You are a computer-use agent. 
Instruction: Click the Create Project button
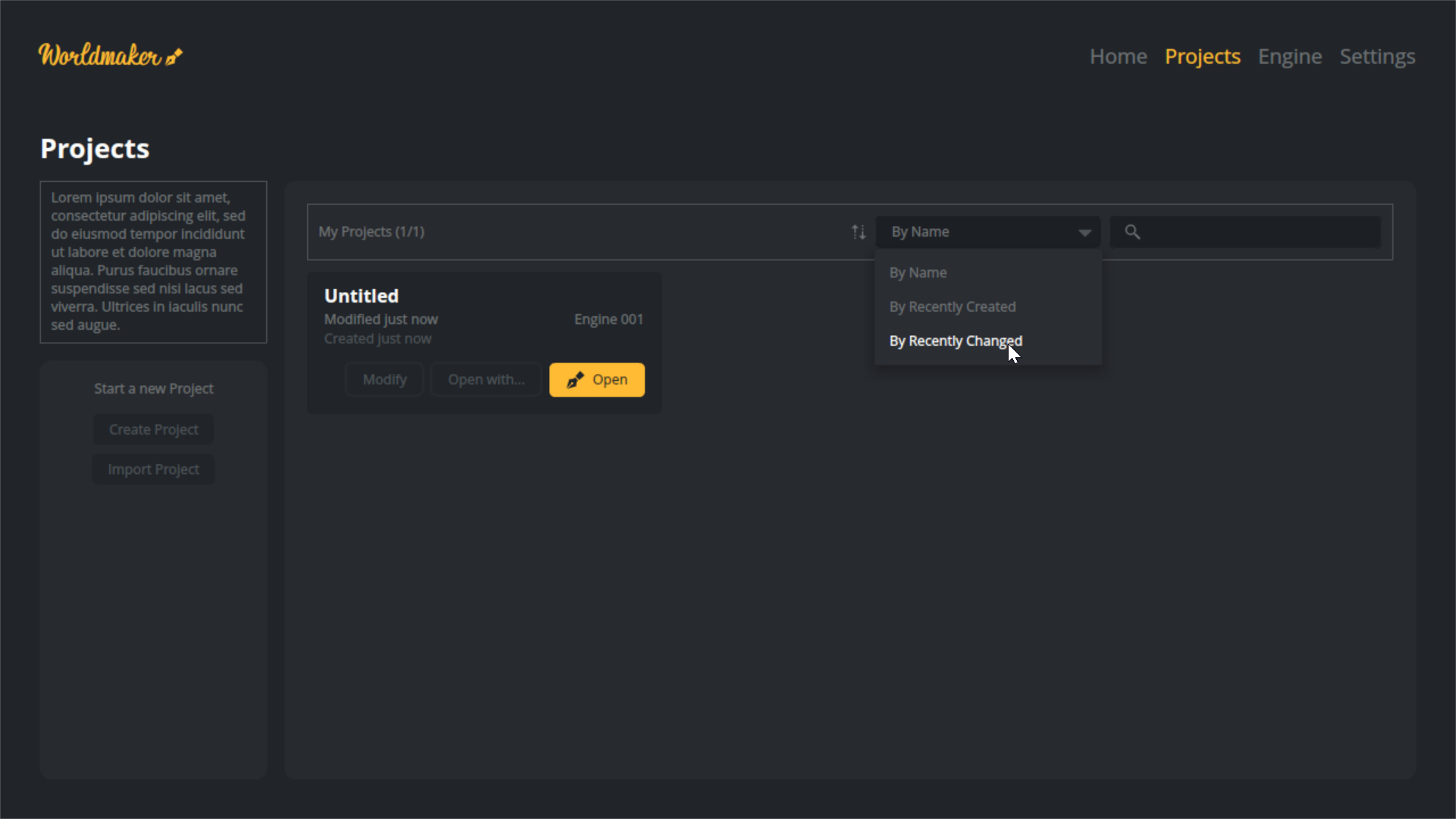tap(153, 429)
